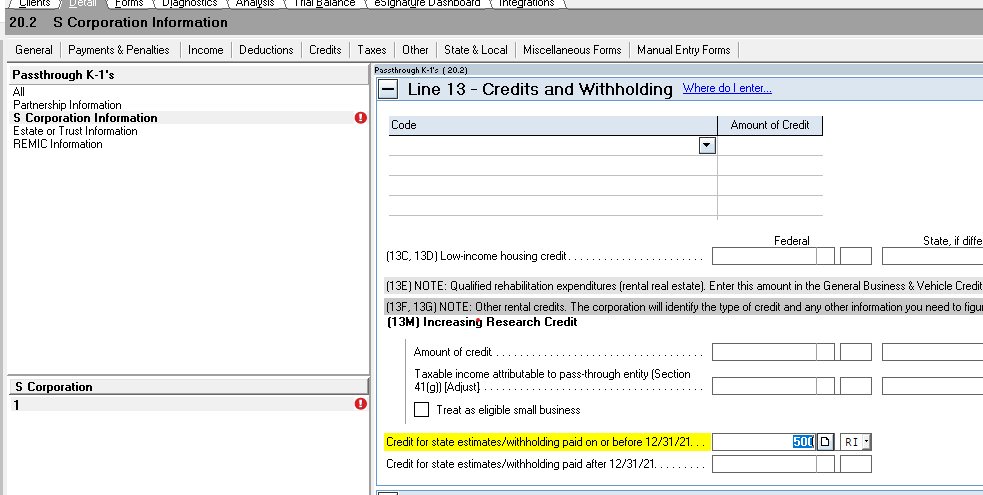Open the Where do I enter link

click(x=727, y=88)
